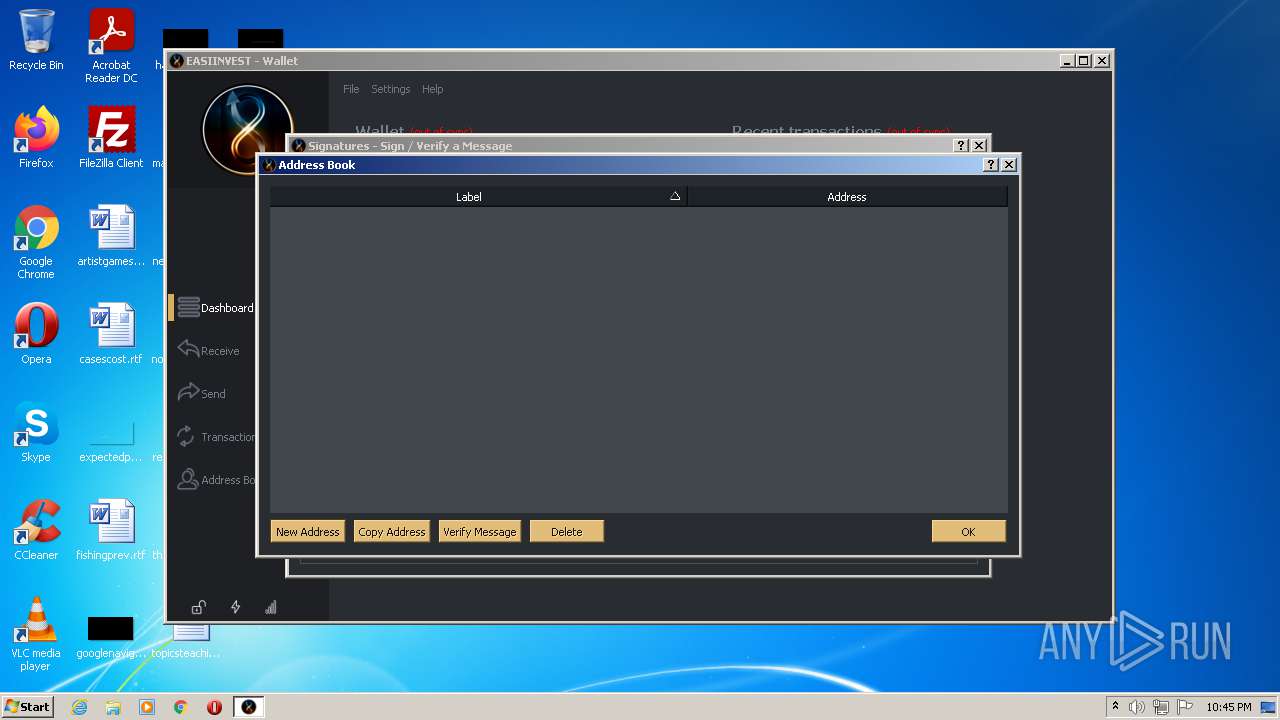Open artistgames document icon
Image resolution: width=1280 pixels, height=720 pixels.
tap(111, 236)
